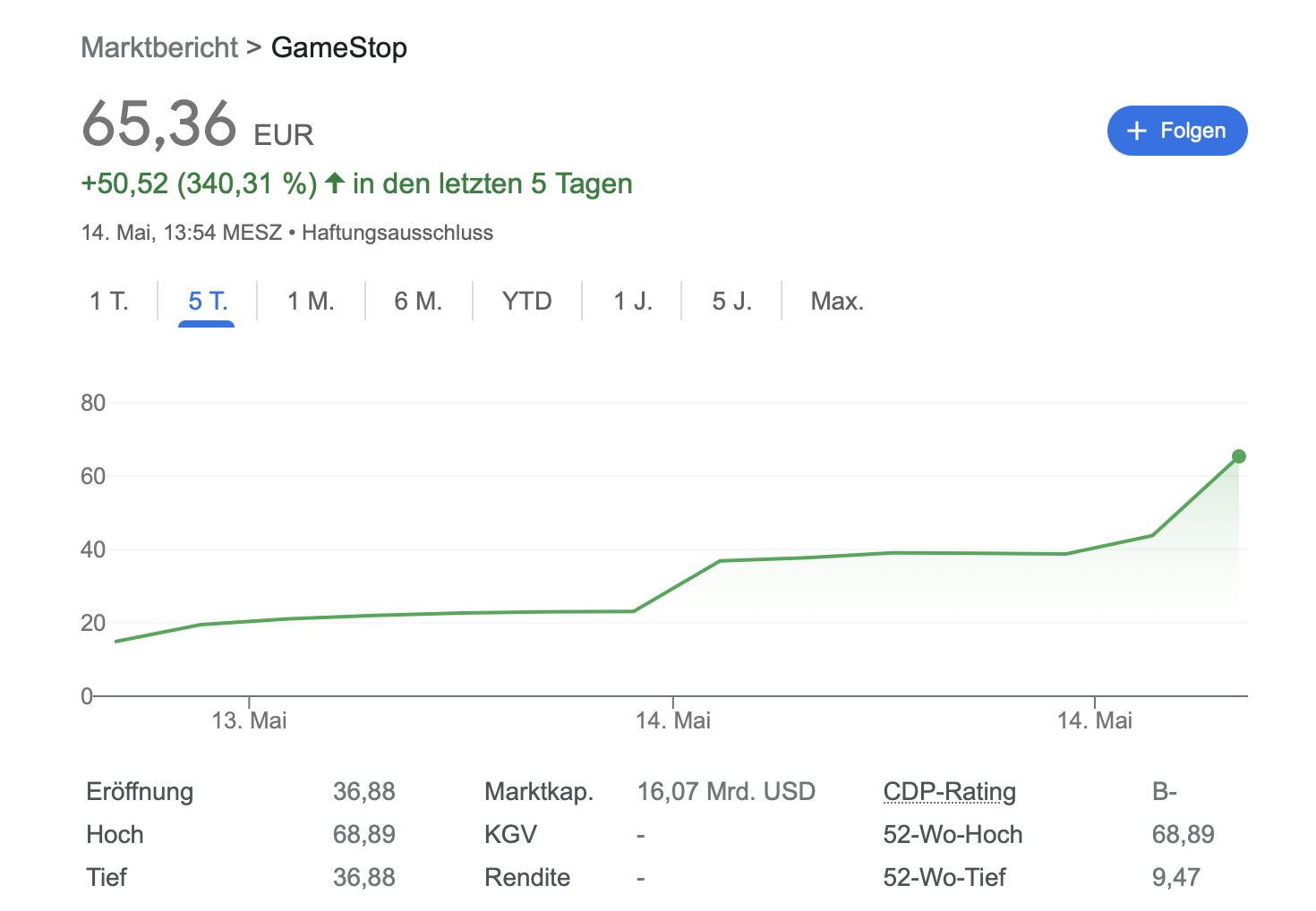Open the Haftungsausschluss disclaimer link
This screenshot has height=911, width=1316.
[397, 233]
